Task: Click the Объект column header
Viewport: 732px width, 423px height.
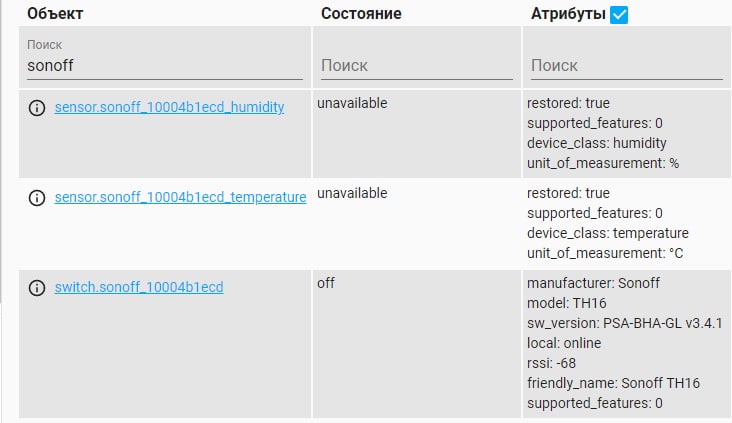Action: (x=56, y=14)
